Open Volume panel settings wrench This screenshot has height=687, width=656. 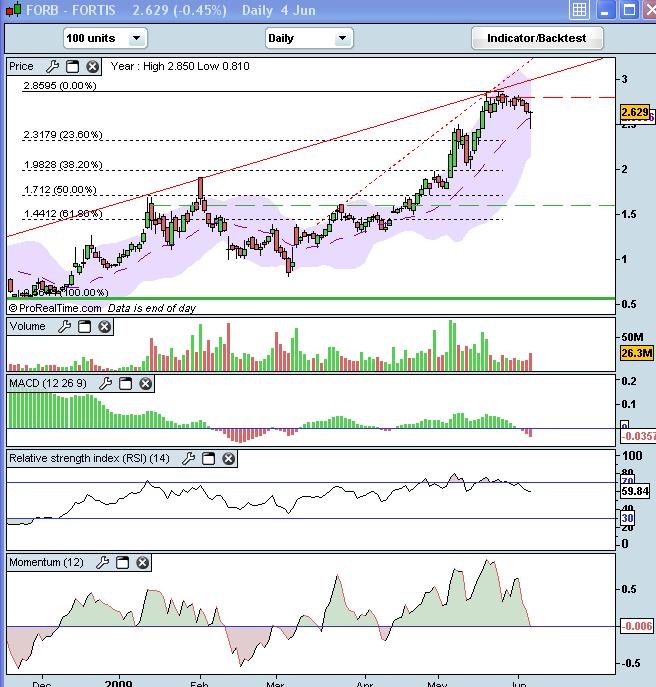pyautogui.click(x=64, y=326)
